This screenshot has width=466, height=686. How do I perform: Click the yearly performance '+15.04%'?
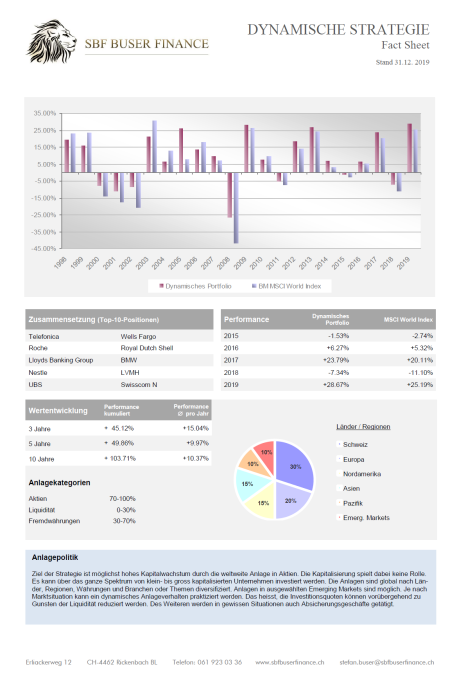pos(196,428)
